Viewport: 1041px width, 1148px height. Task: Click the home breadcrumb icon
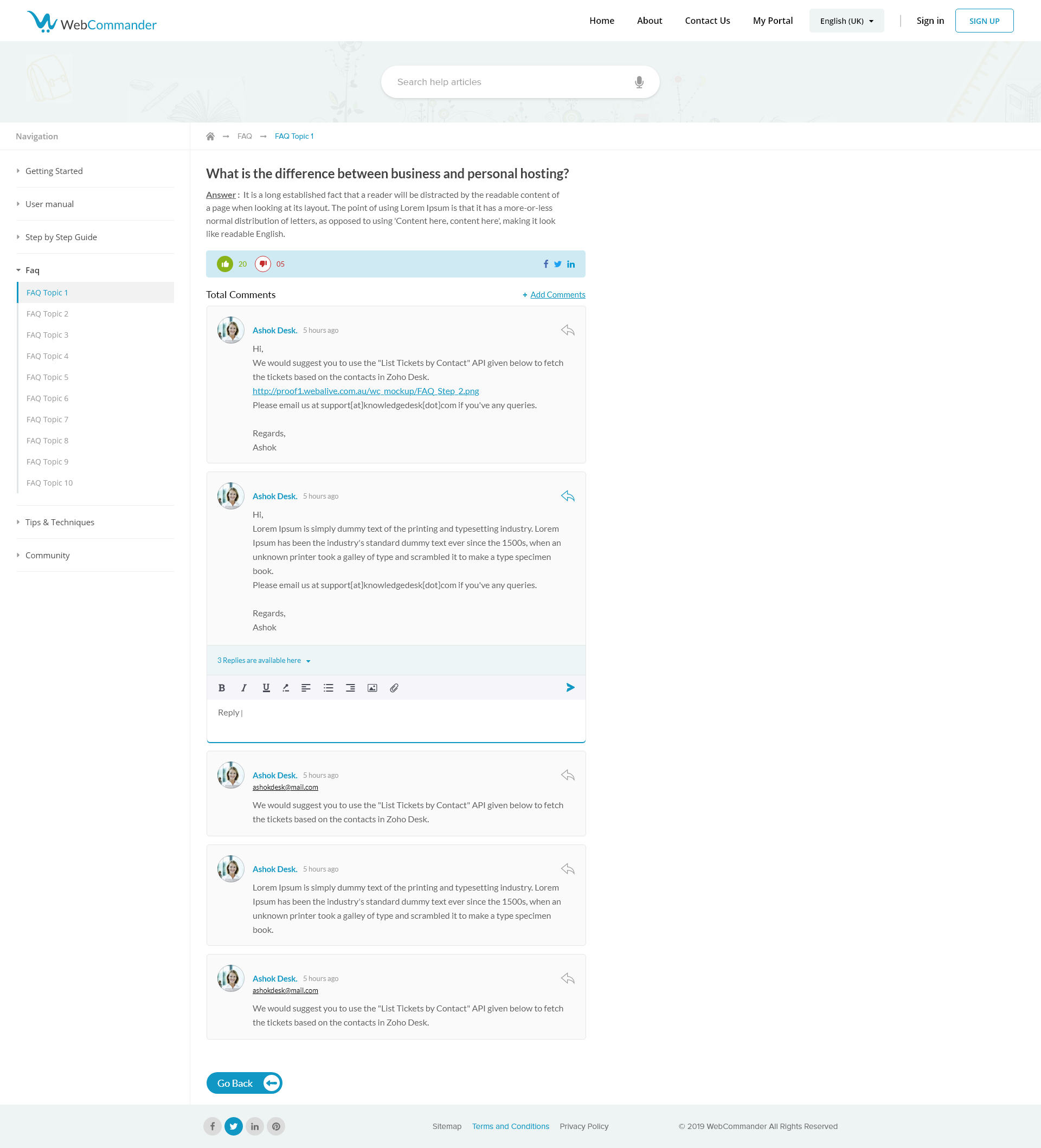(x=210, y=136)
